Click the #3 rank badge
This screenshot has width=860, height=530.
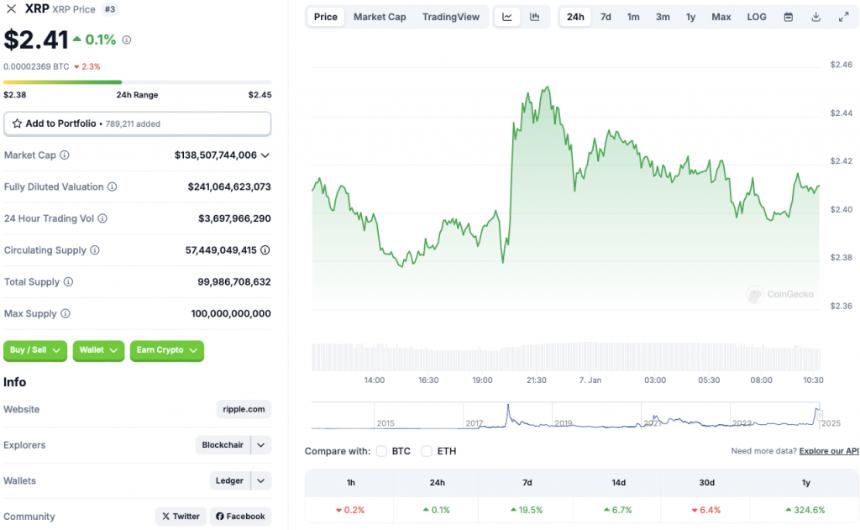click(110, 9)
